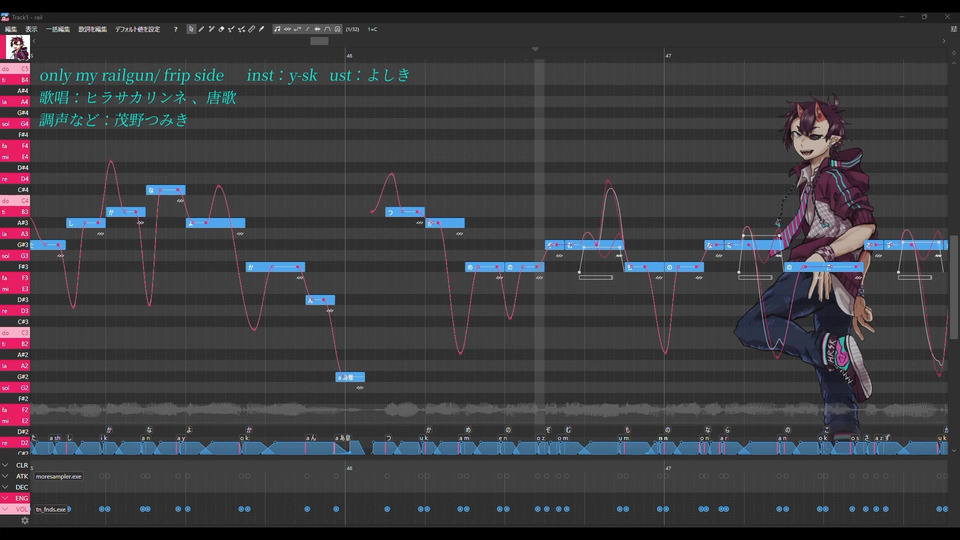Toggle final pitch display
Screen dimensions: 960x540
click(x=307, y=29)
